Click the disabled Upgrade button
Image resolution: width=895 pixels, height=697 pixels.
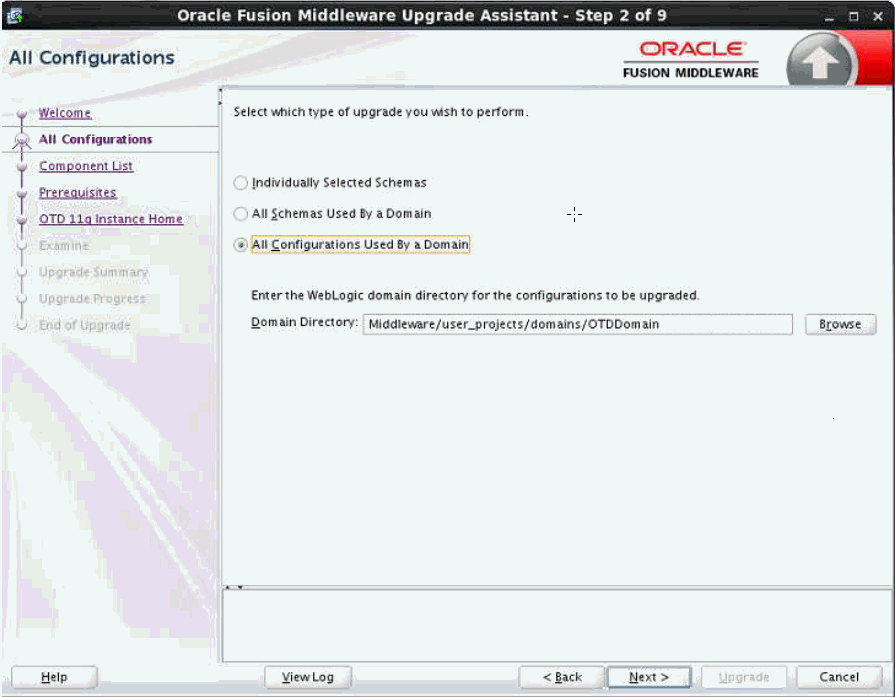point(744,677)
